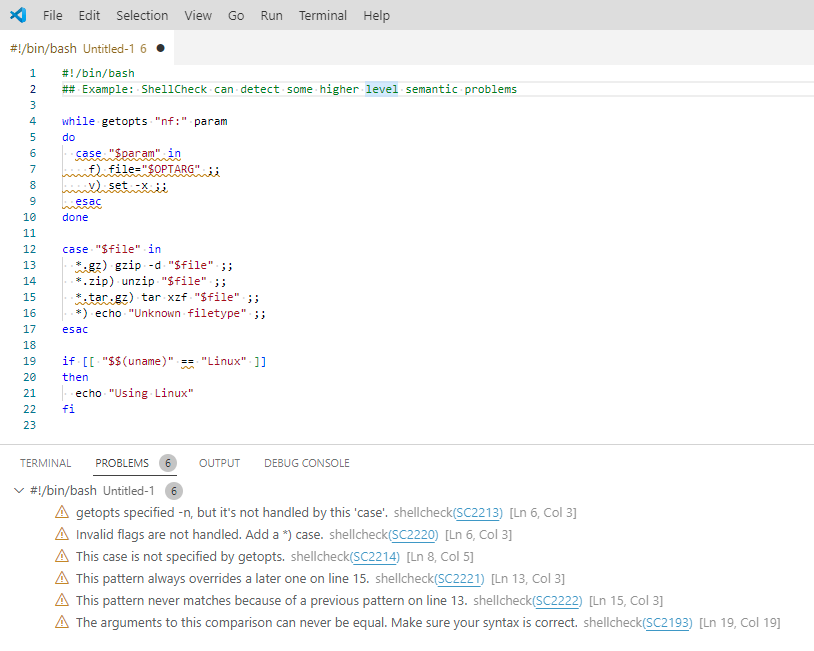Select 'This case is not specified by getopts' message
Viewport: 814px width, 651px height.
[x=180, y=557]
